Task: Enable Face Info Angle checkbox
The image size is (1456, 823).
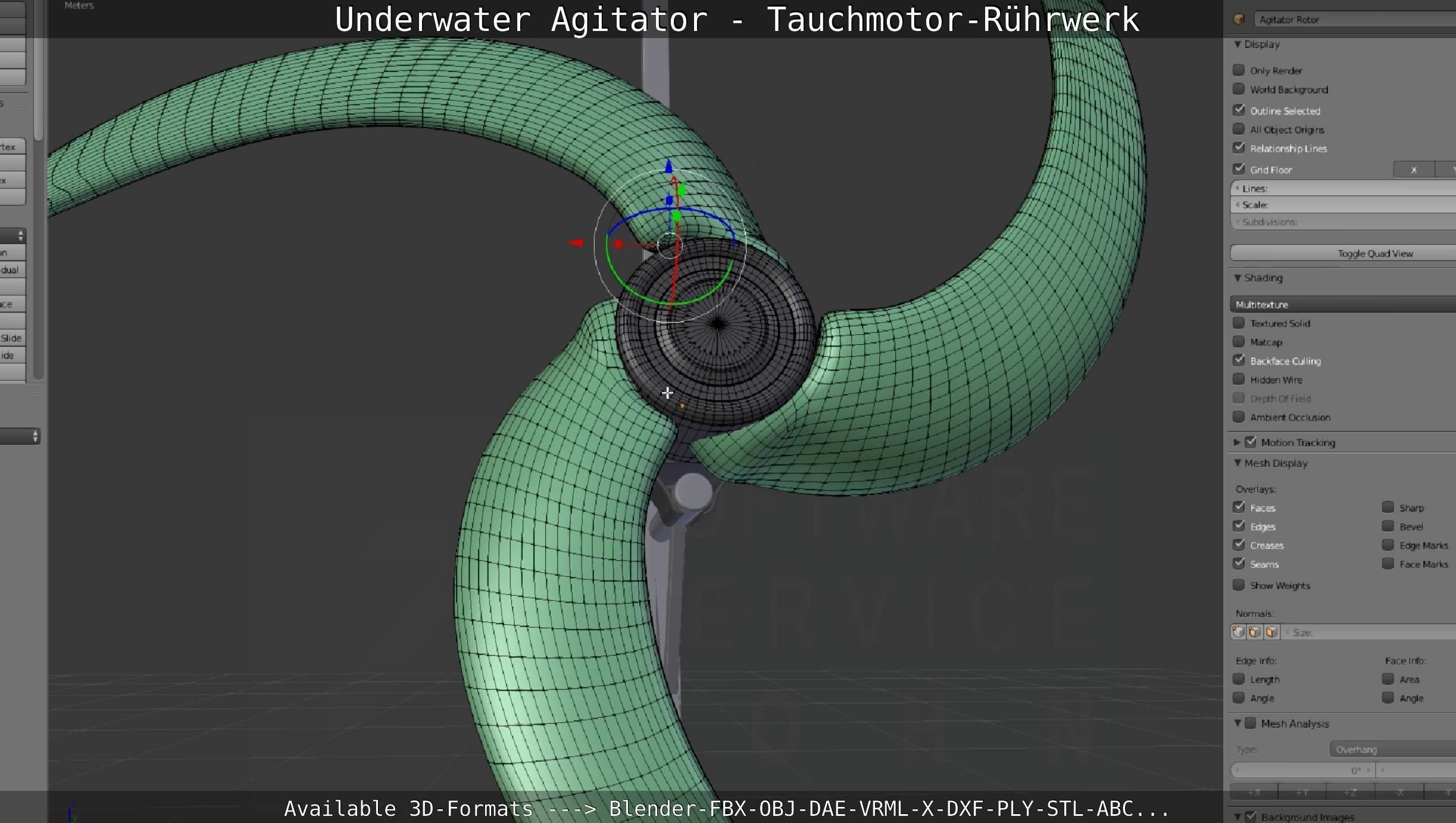Action: (x=1388, y=697)
